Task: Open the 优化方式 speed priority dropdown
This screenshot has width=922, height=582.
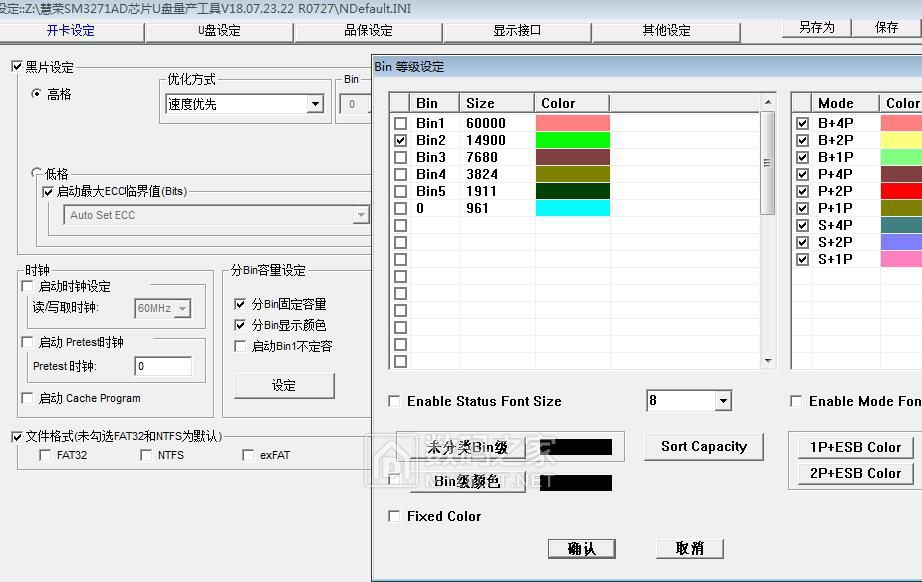Action: (x=315, y=104)
